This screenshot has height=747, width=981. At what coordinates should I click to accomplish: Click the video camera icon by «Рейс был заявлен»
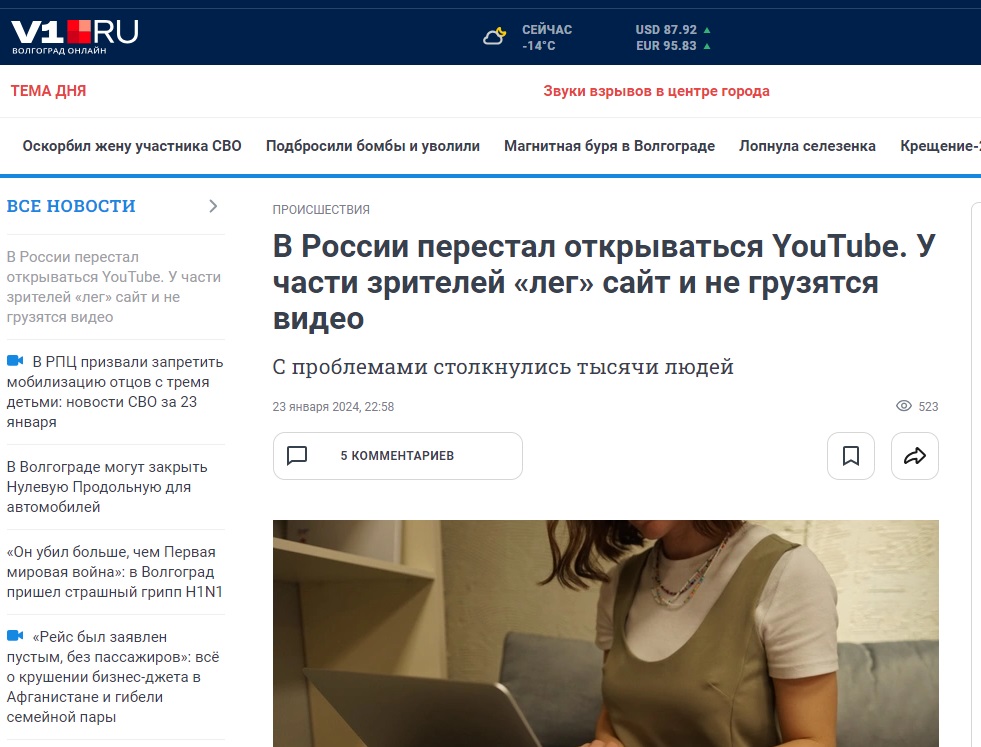[15, 636]
